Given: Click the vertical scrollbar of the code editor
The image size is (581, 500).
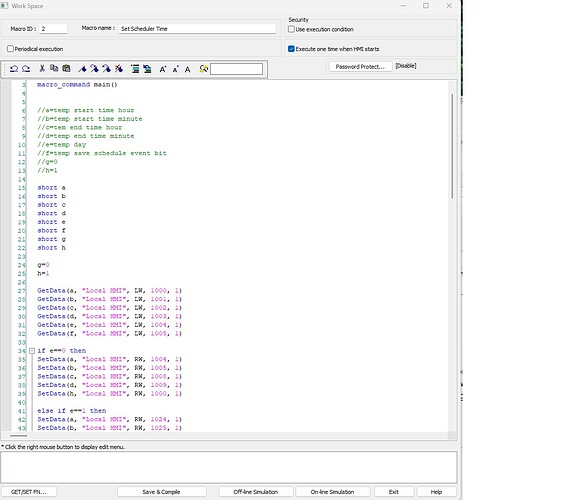Looking at the screenshot, I should tap(452, 146).
